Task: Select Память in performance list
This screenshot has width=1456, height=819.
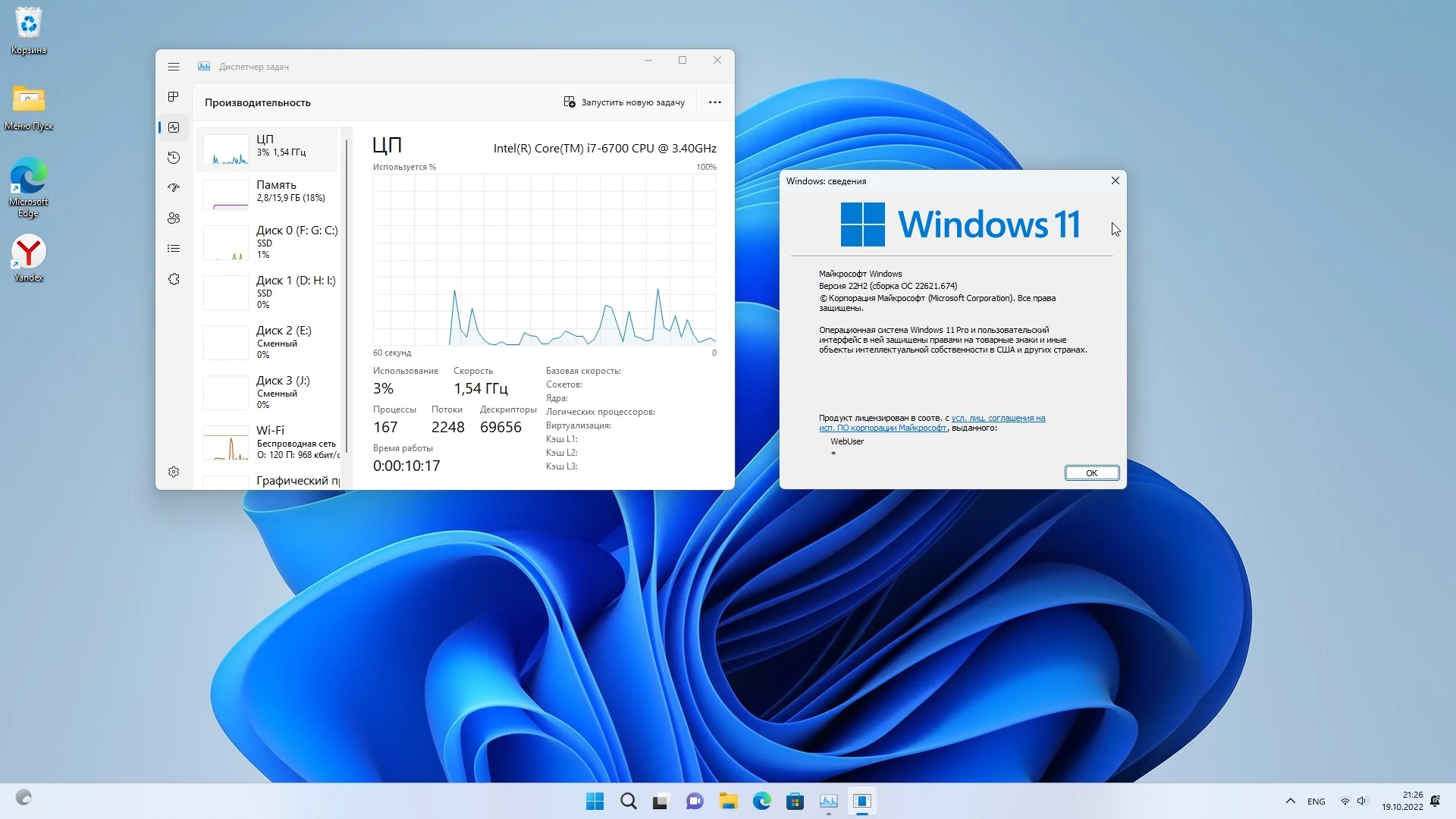Action: (x=269, y=192)
